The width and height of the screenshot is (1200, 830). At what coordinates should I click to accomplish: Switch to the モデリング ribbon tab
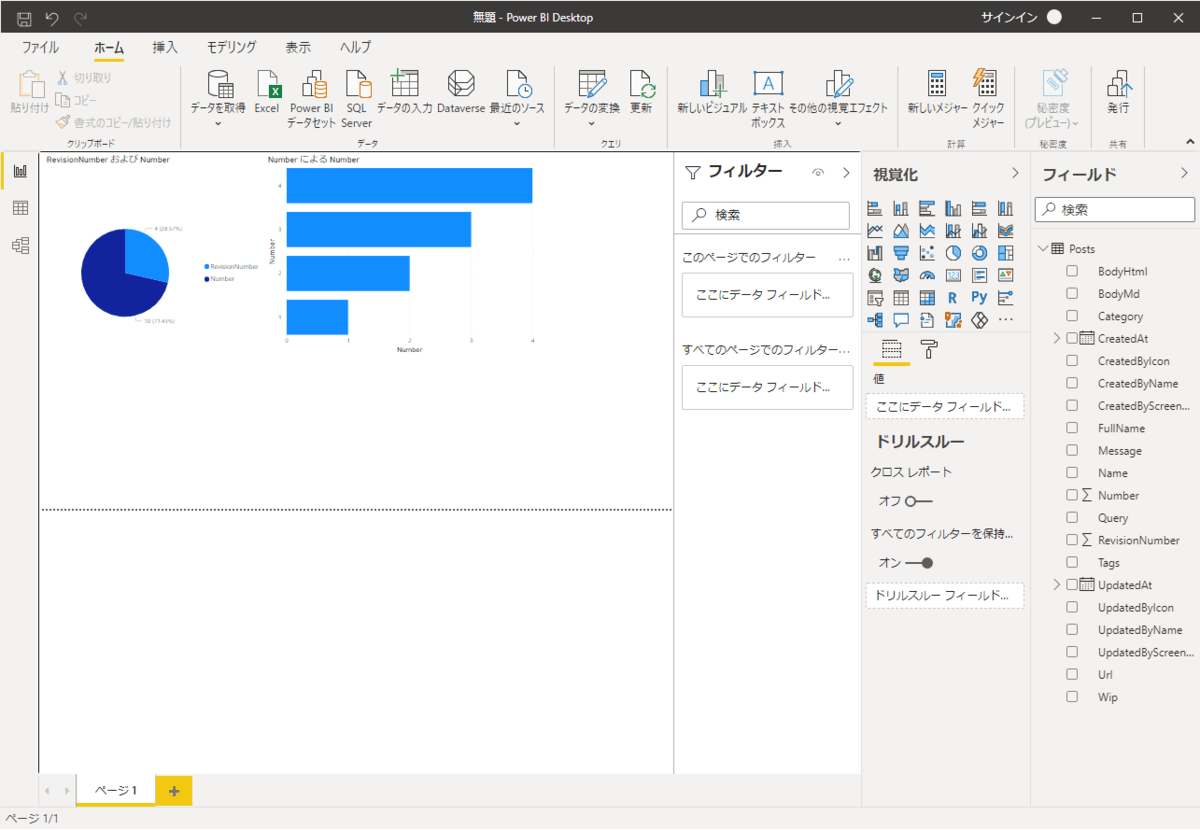click(x=232, y=47)
